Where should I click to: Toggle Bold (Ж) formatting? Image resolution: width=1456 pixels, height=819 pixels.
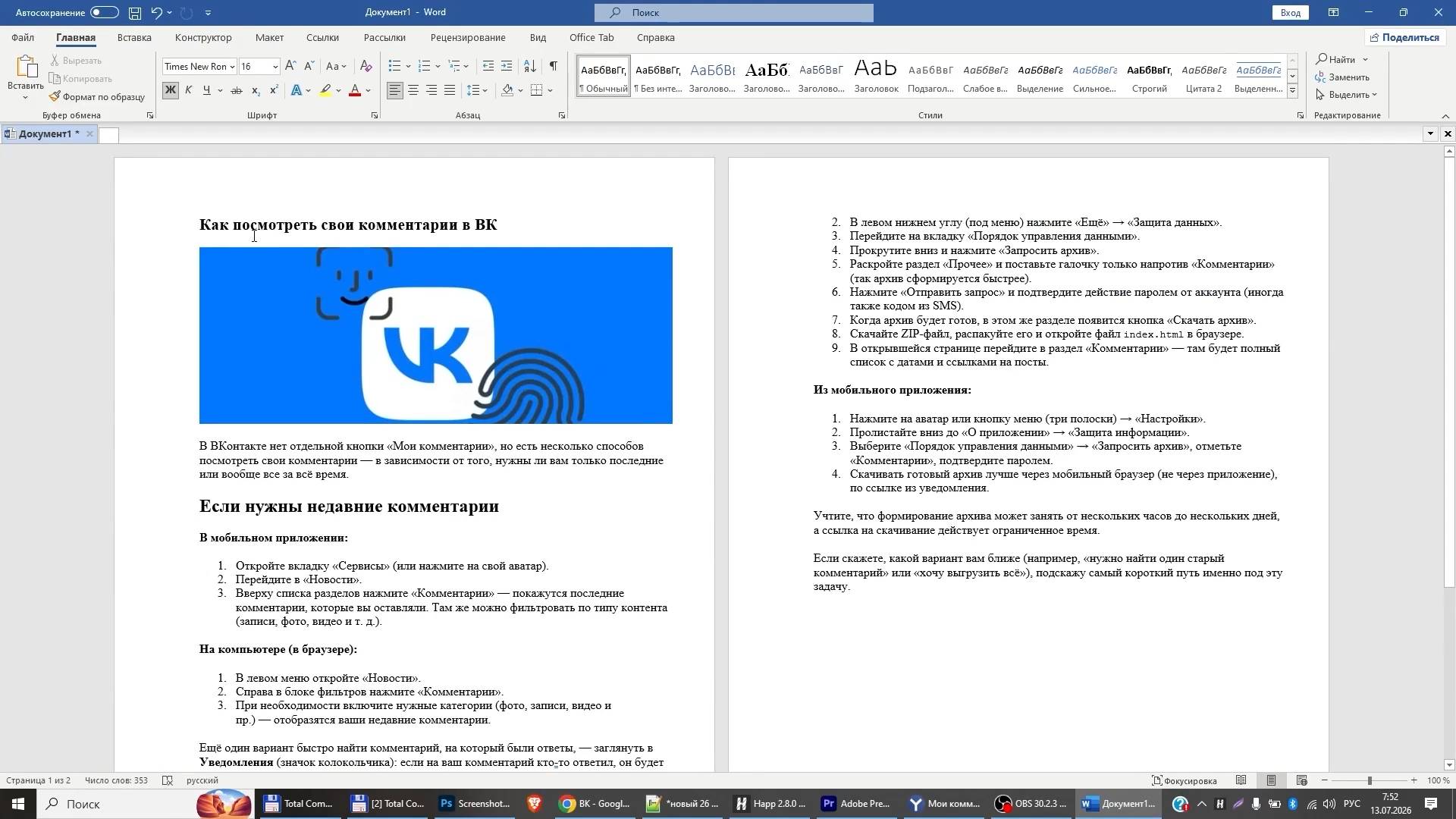pos(171,90)
